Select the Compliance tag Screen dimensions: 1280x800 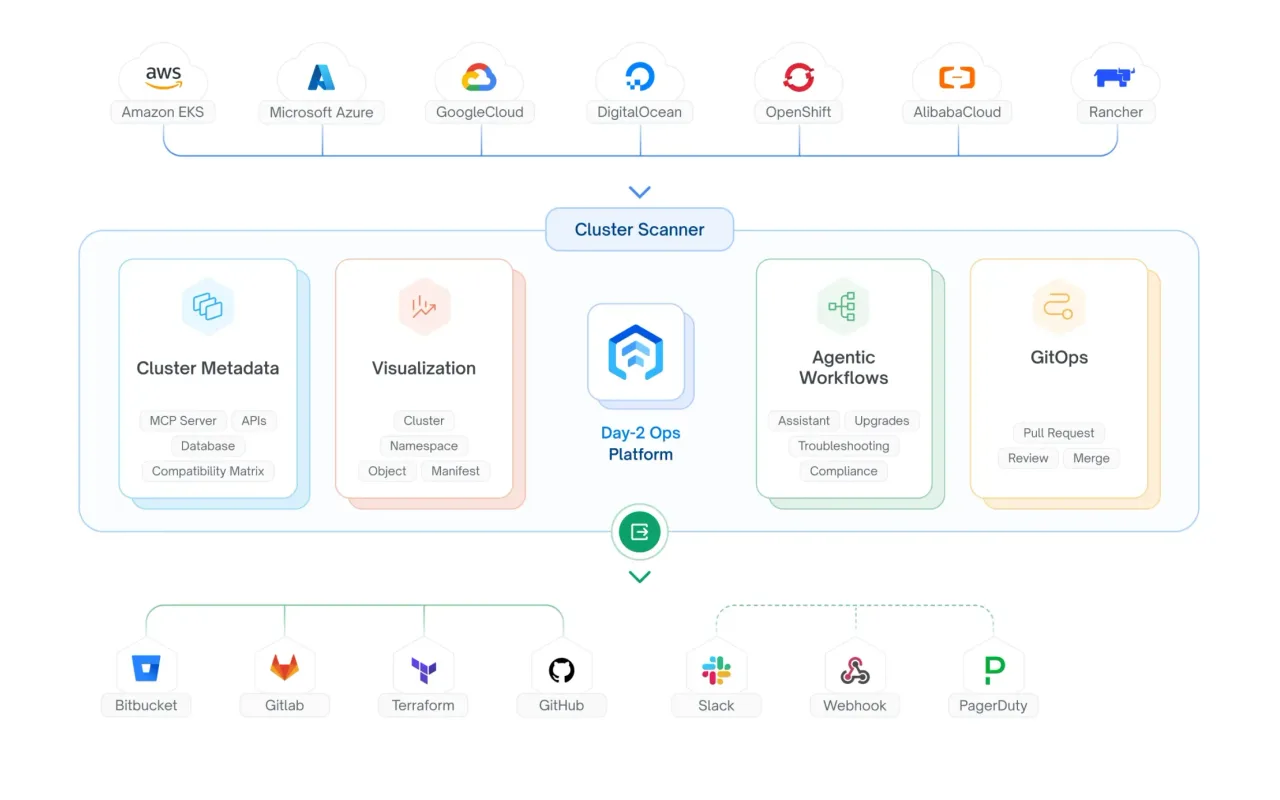[843, 471]
